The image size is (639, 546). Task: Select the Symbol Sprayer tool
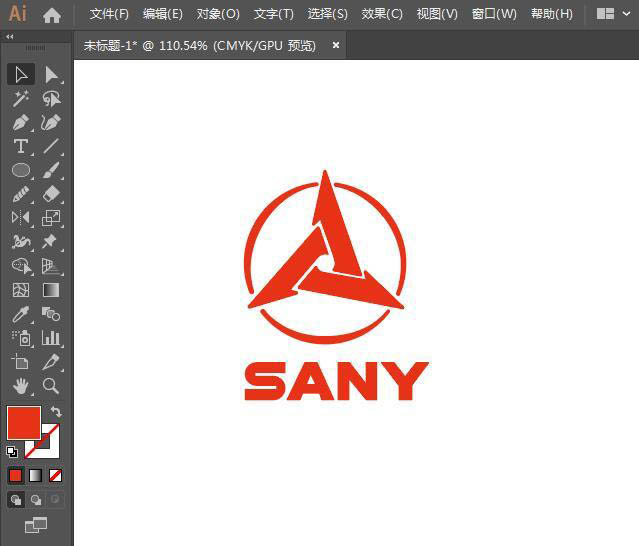click(x=21, y=338)
